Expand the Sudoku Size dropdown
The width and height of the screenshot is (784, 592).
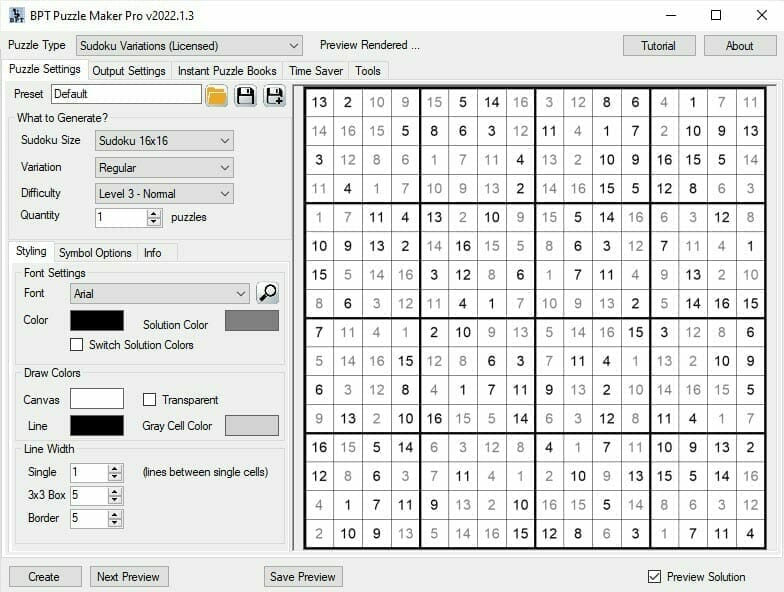point(164,140)
